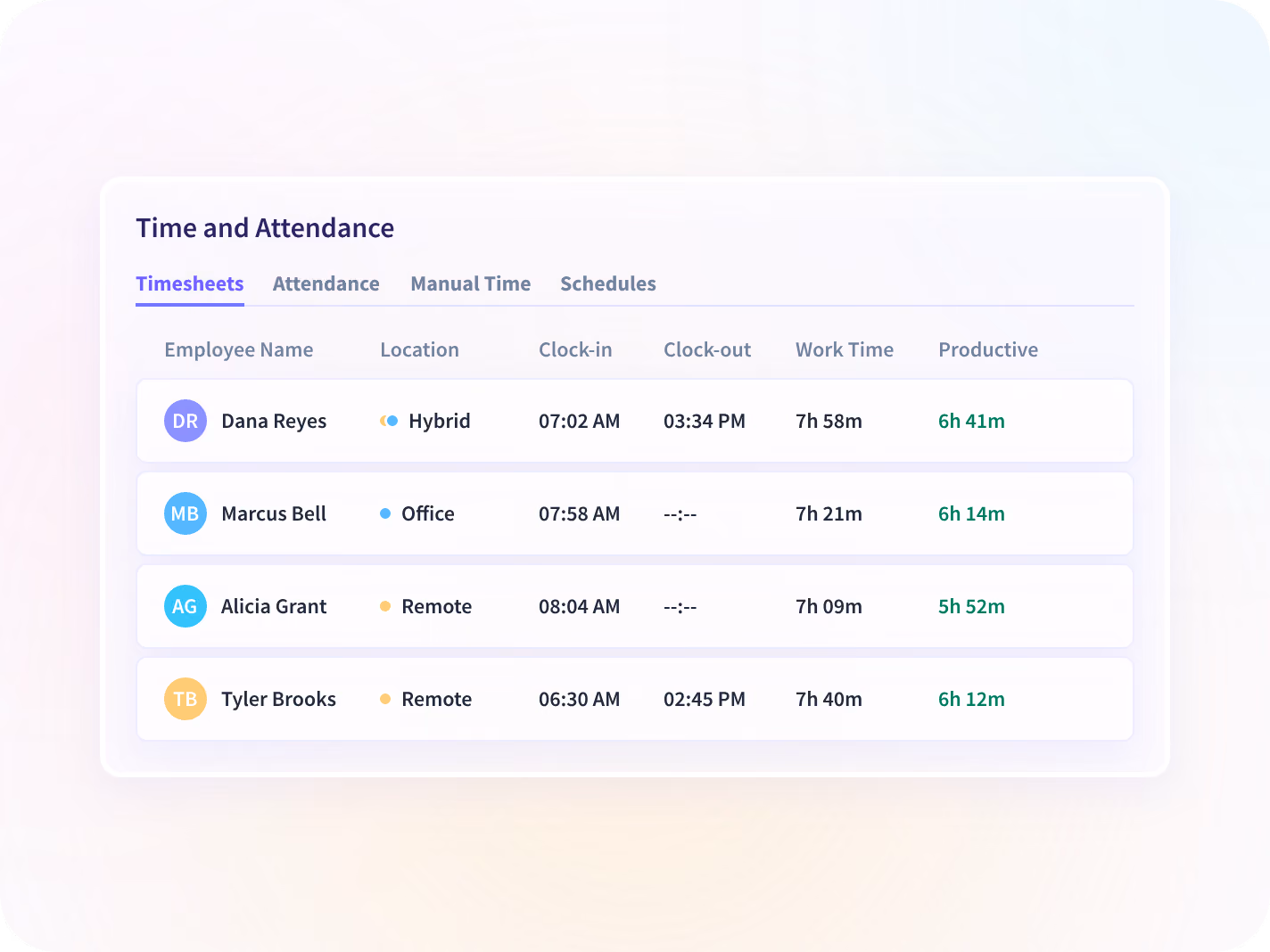The image size is (1270, 952).
Task: Click clock-in time 07:02 AM
Action: pyautogui.click(x=580, y=421)
